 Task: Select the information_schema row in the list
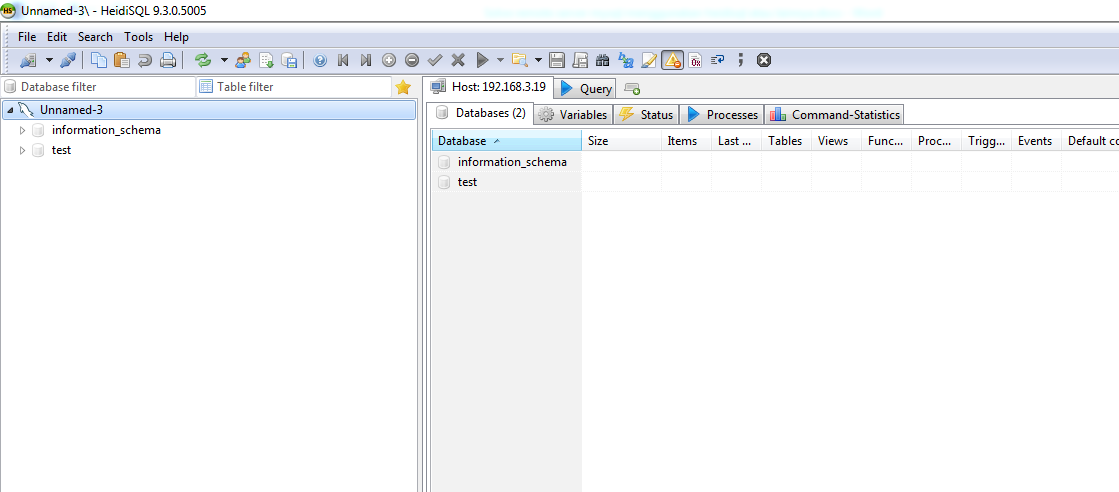[x=512, y=162]
